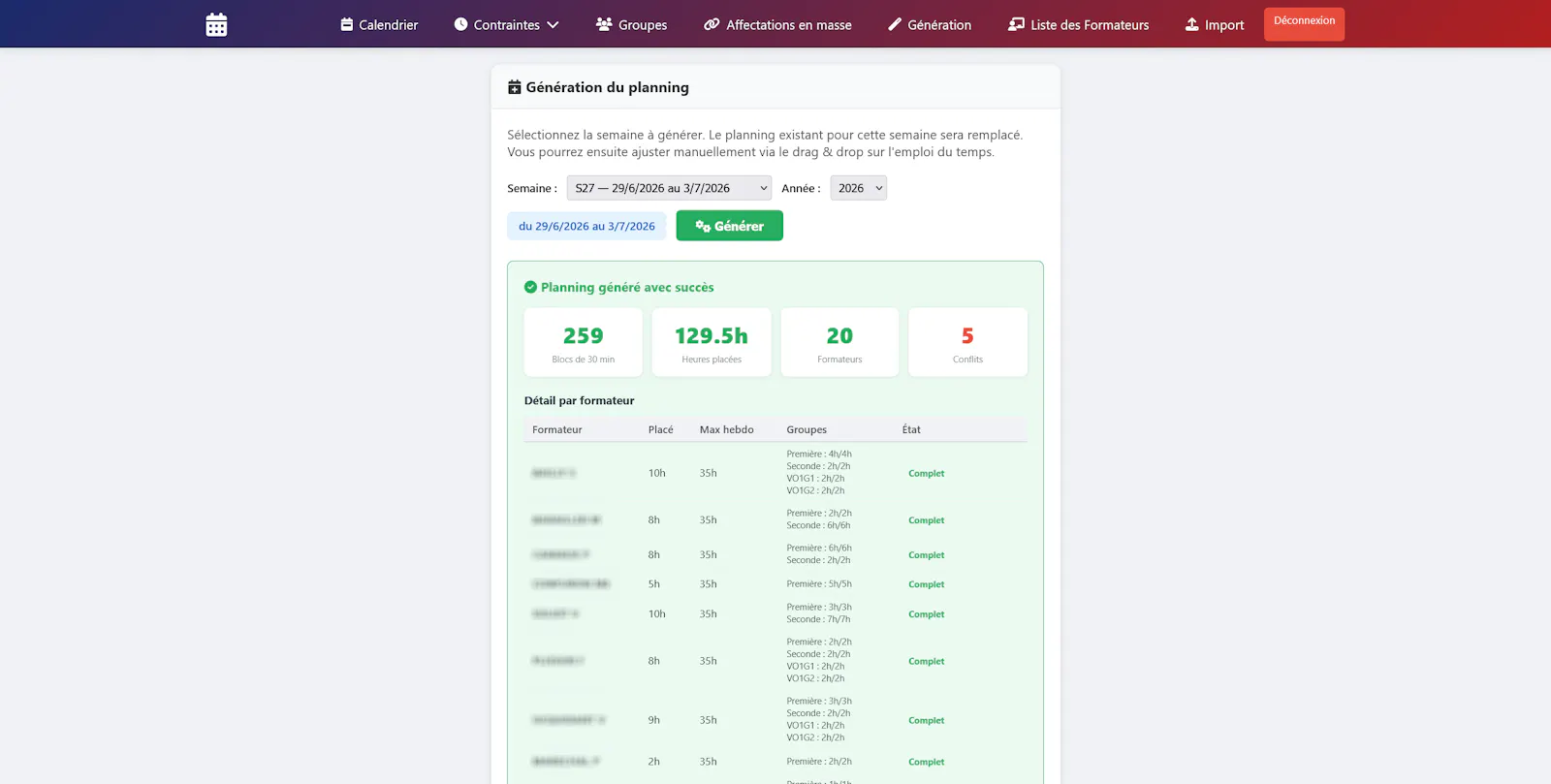The image size is (1551, 784).
Task: Click the Max hebdo column header
Action: point(727,429)
